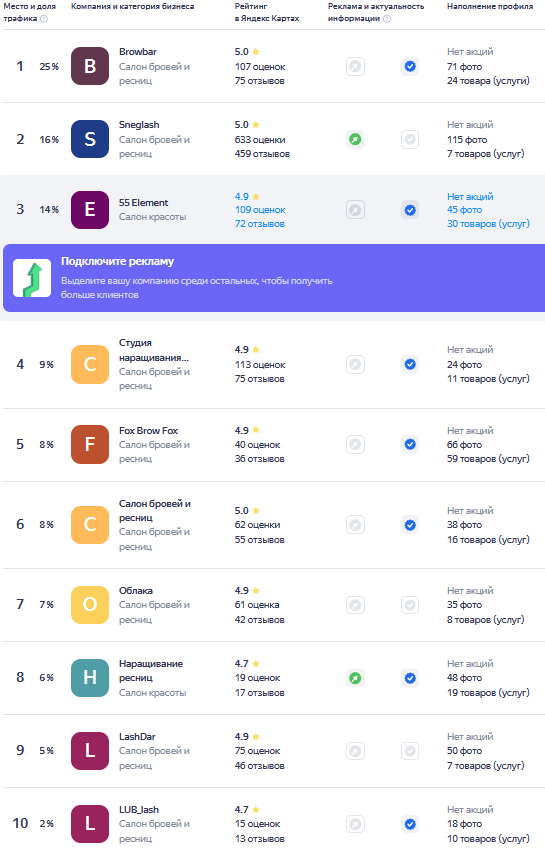Open the 30 товаров (услуг) link
Viewport: 545px width, 859px height.
tap(488, 224)
